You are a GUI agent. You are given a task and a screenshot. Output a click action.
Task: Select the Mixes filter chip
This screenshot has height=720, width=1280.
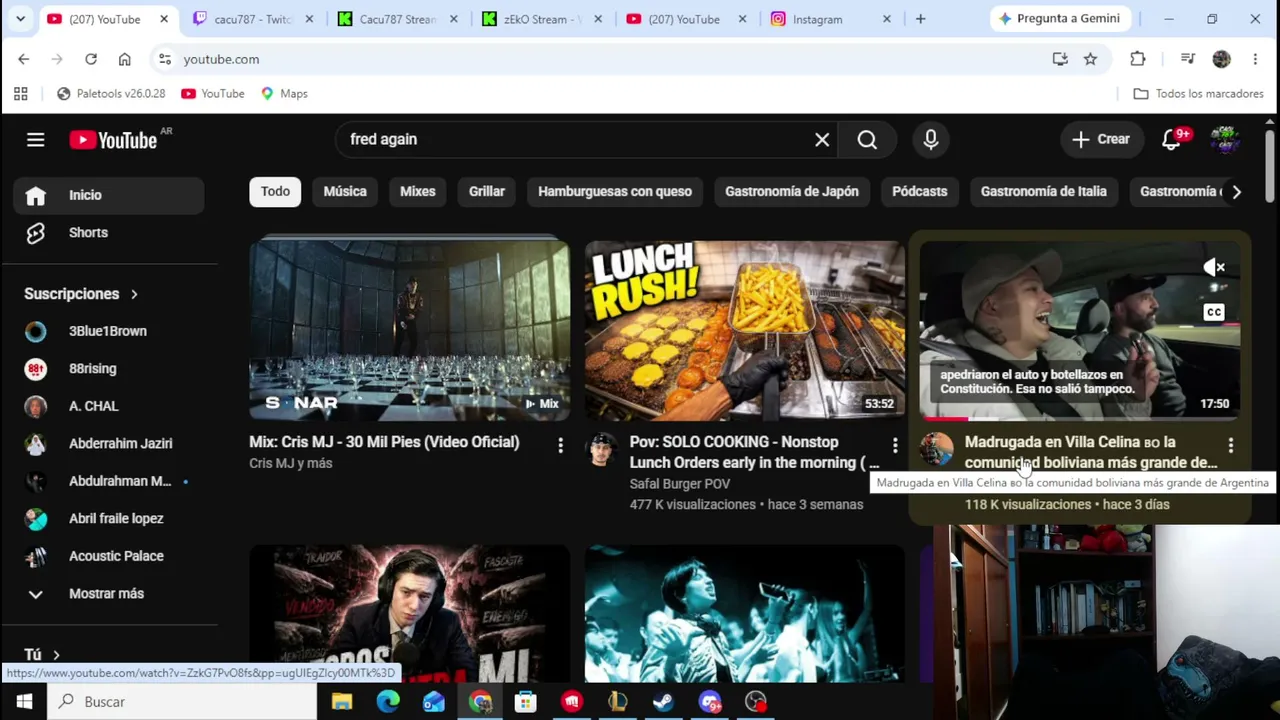(x=418, y=191)
